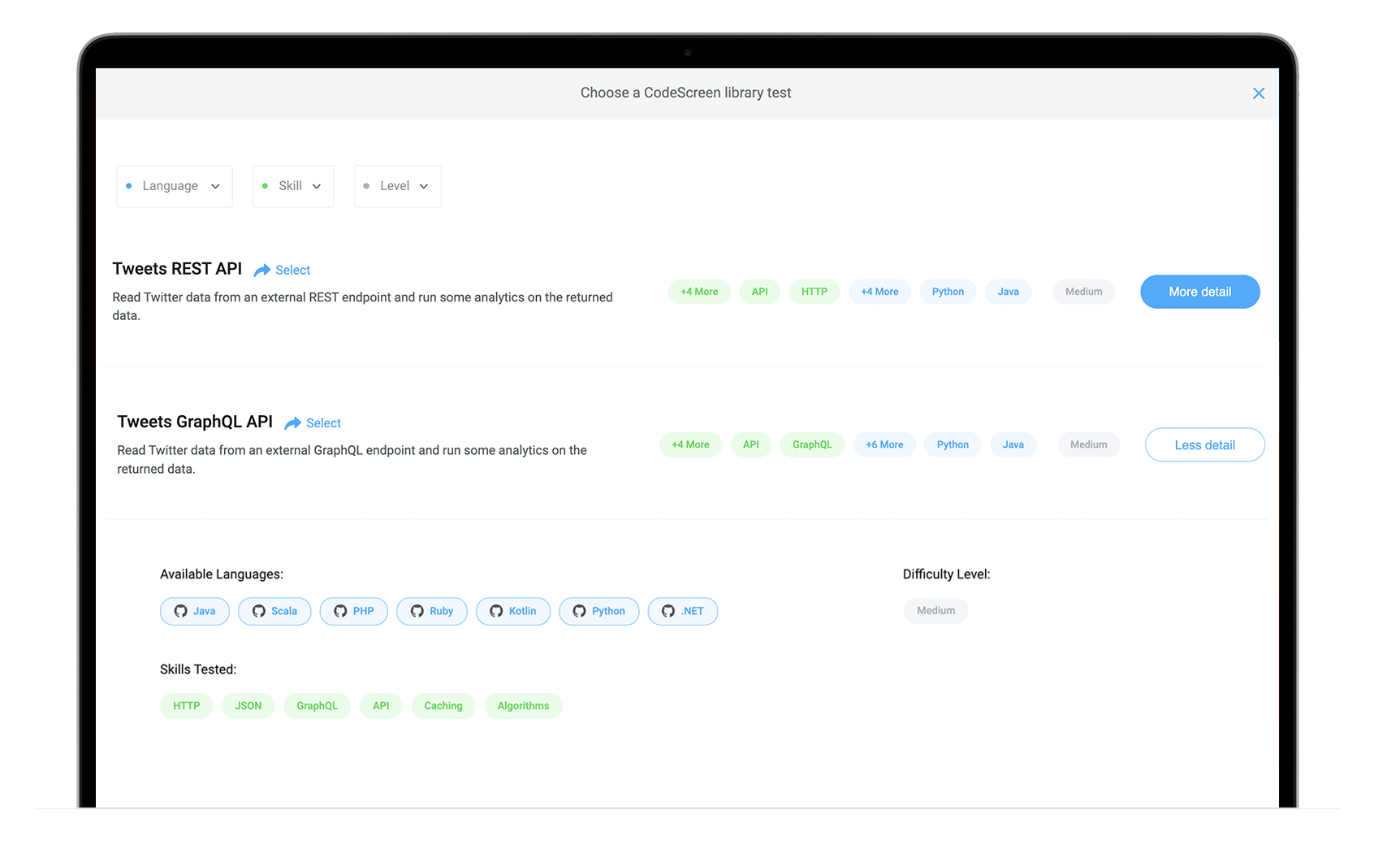Click the green +4 More skills tag for REST API

pos(698,292)
